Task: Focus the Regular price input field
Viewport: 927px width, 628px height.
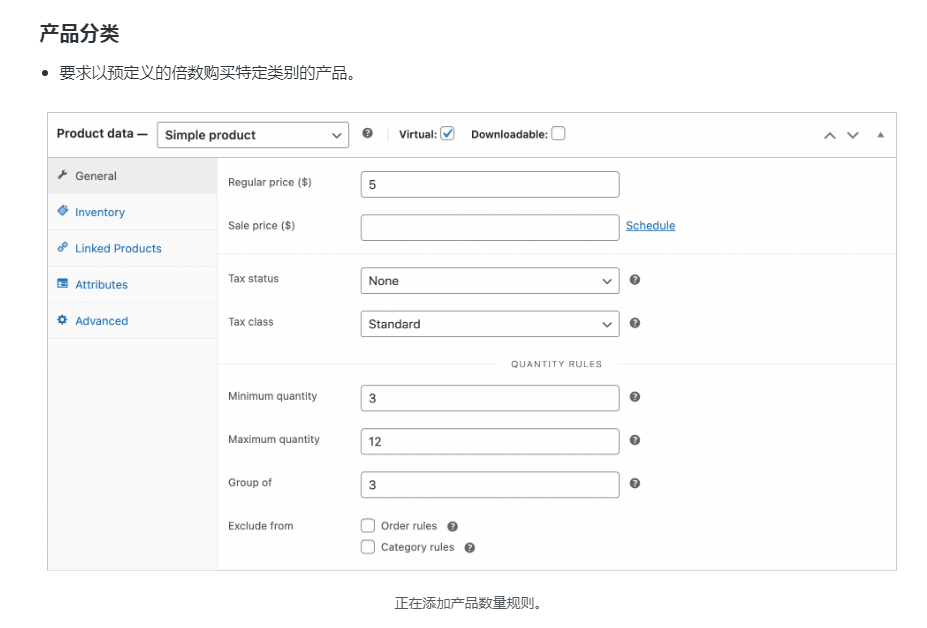Action: point(489,185)
